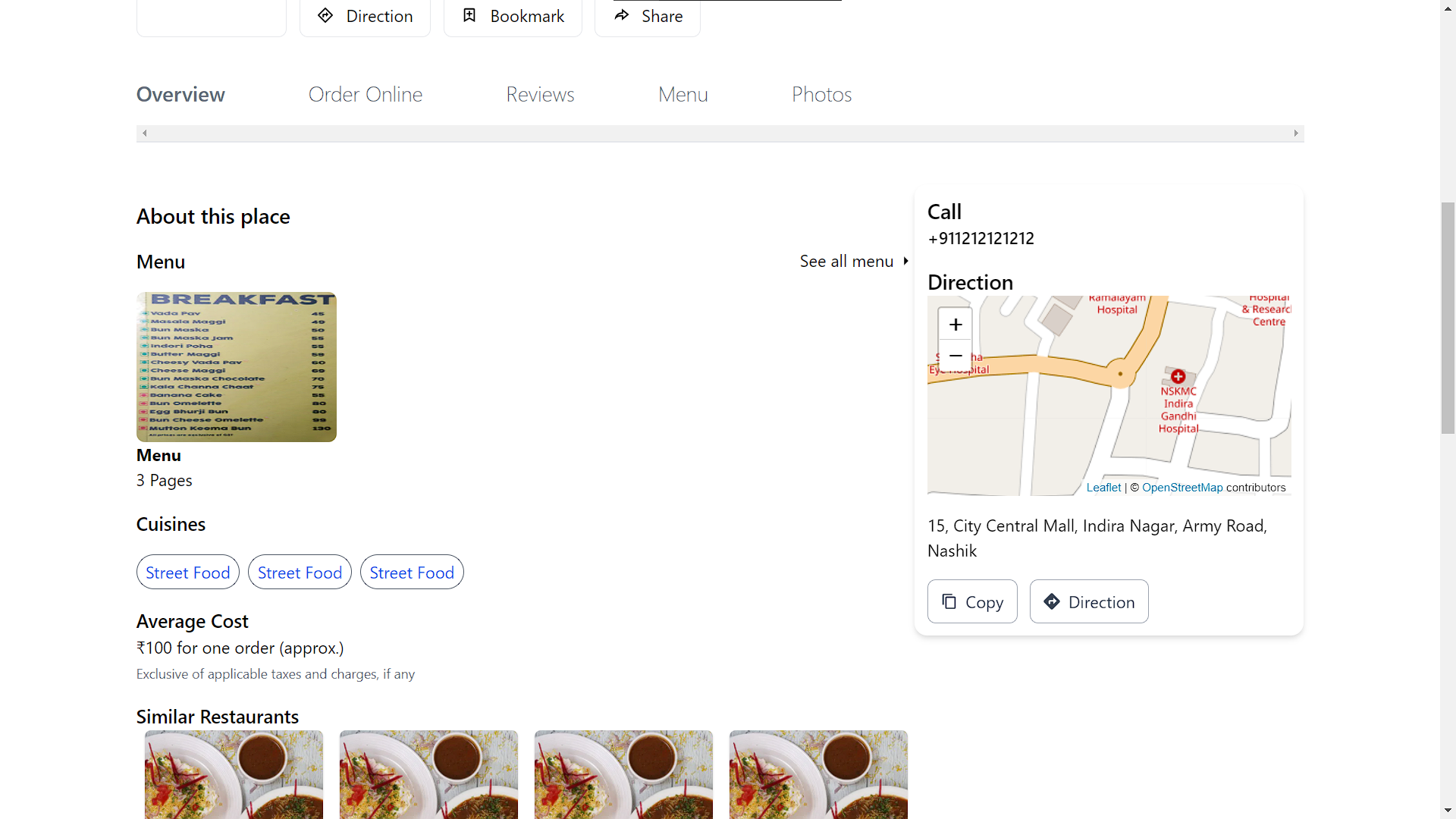
Task: Open the Photos tab
Action: tap(821, 94)
